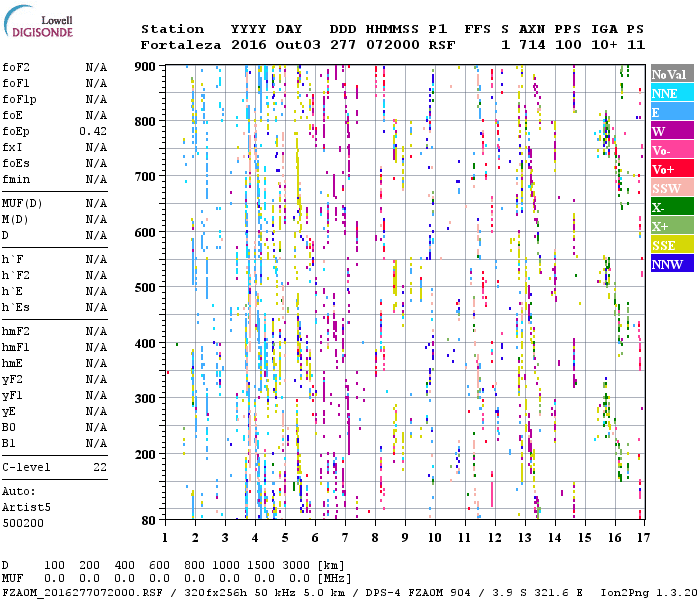This screenshot has width=700, height=600.
Task: Click the B1 parameter label
Action: point(9,443)
